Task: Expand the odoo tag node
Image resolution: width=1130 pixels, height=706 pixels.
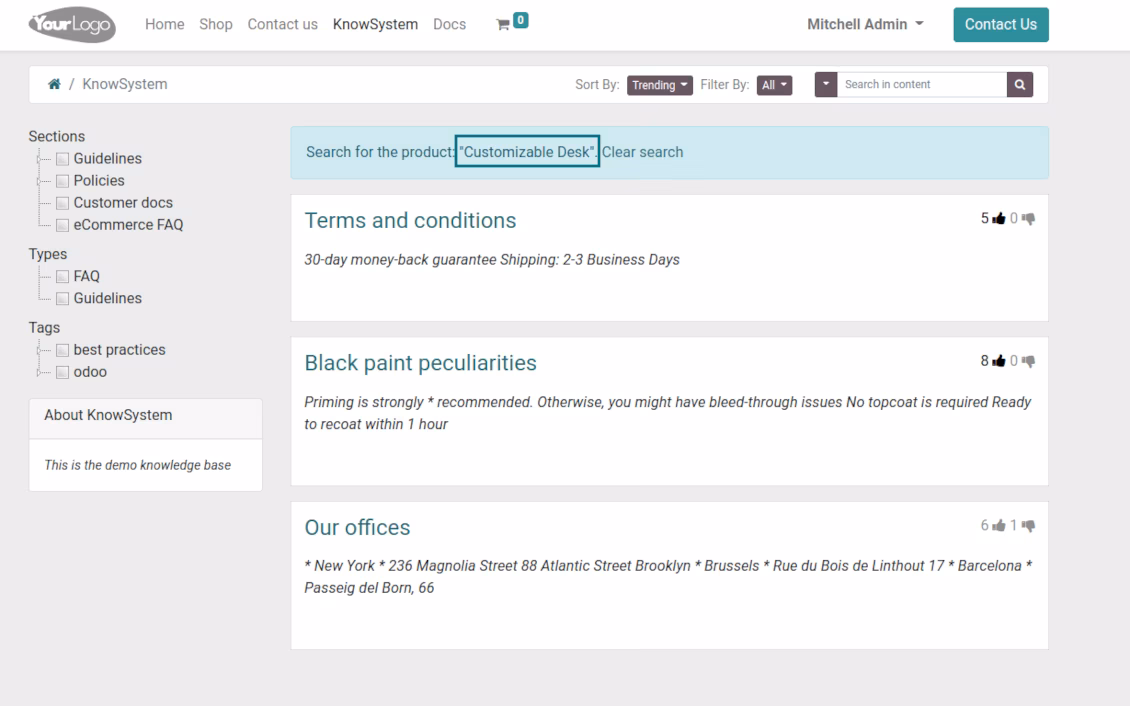Action: [40, 372]
